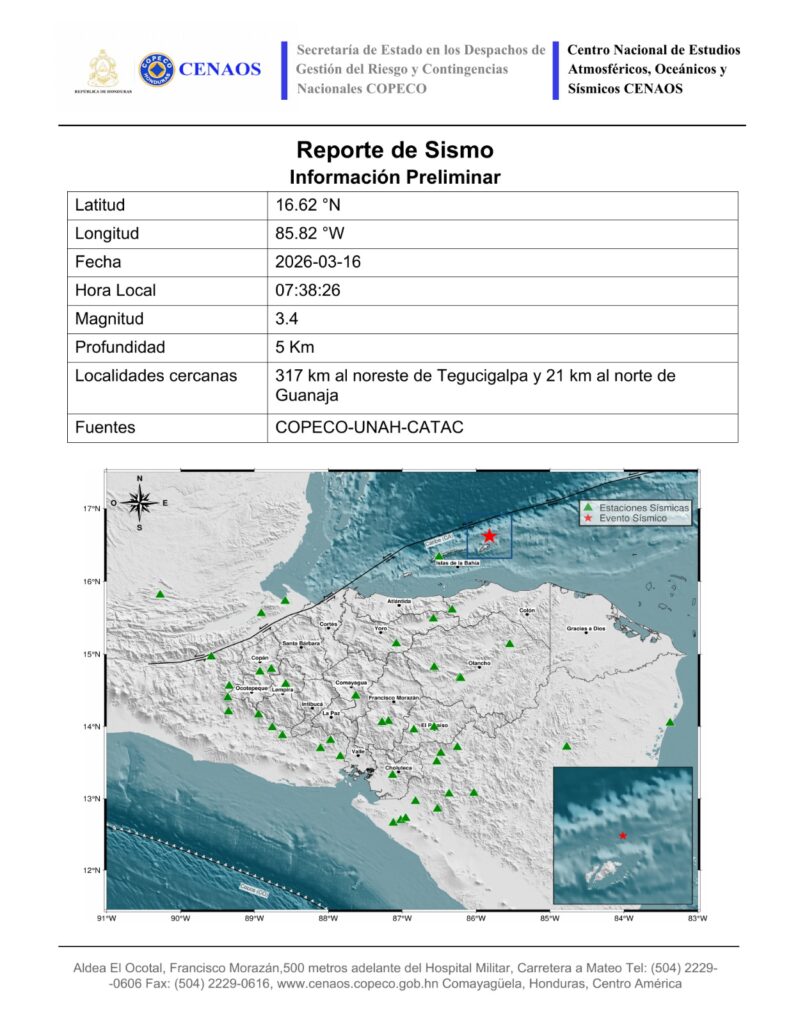Click the nearby localities description cell
Screen dimensions: 791x1024
coord(502,387)
